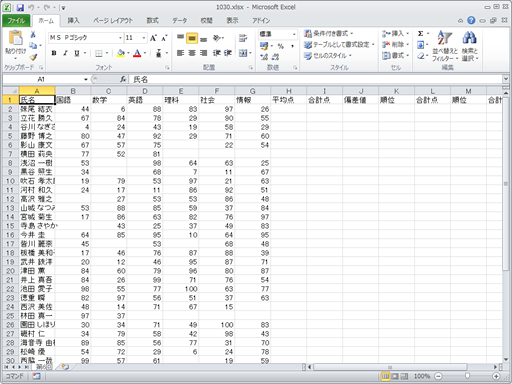Open the borders dropdown
The image size is (512, 384).
pyautogui.click(x=107, y=53)
